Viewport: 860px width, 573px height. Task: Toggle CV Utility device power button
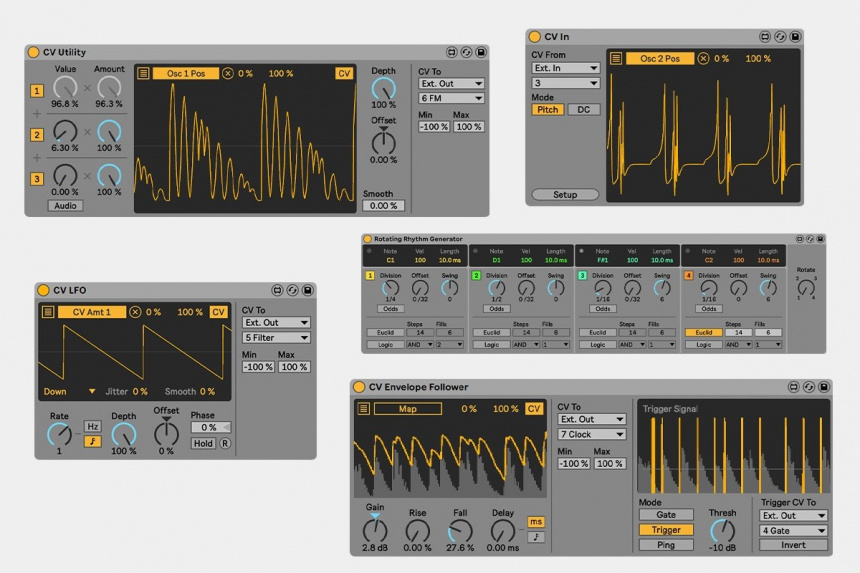pos(33,52)
